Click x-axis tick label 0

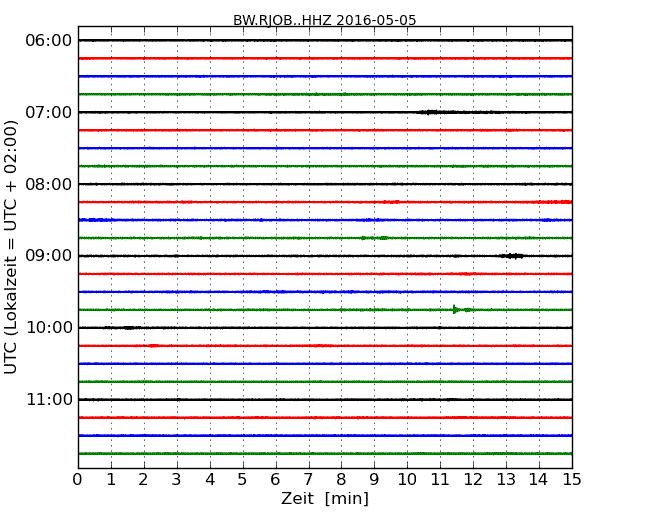pos(78,480)
